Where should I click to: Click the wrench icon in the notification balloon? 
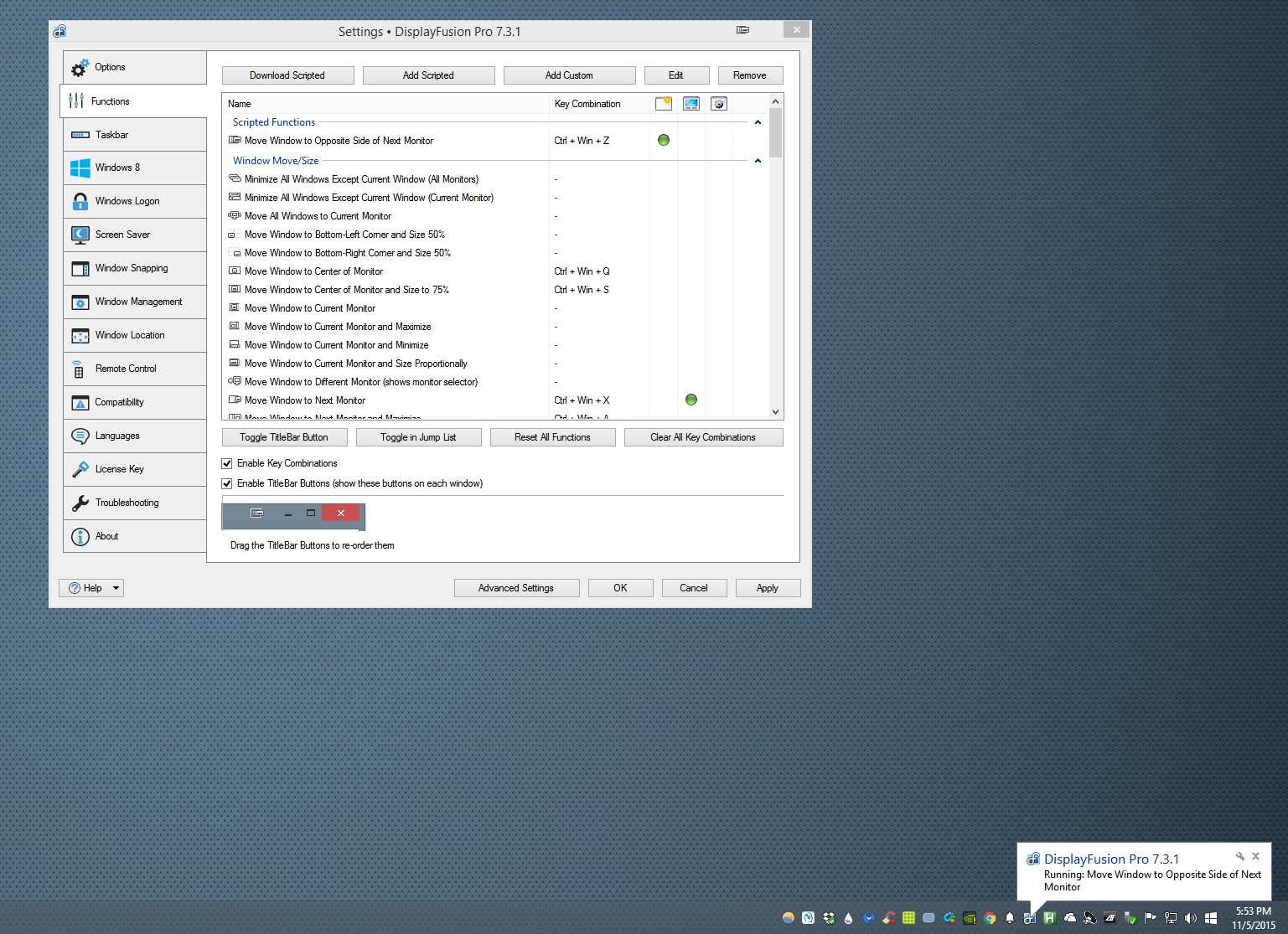(1240, 856)
